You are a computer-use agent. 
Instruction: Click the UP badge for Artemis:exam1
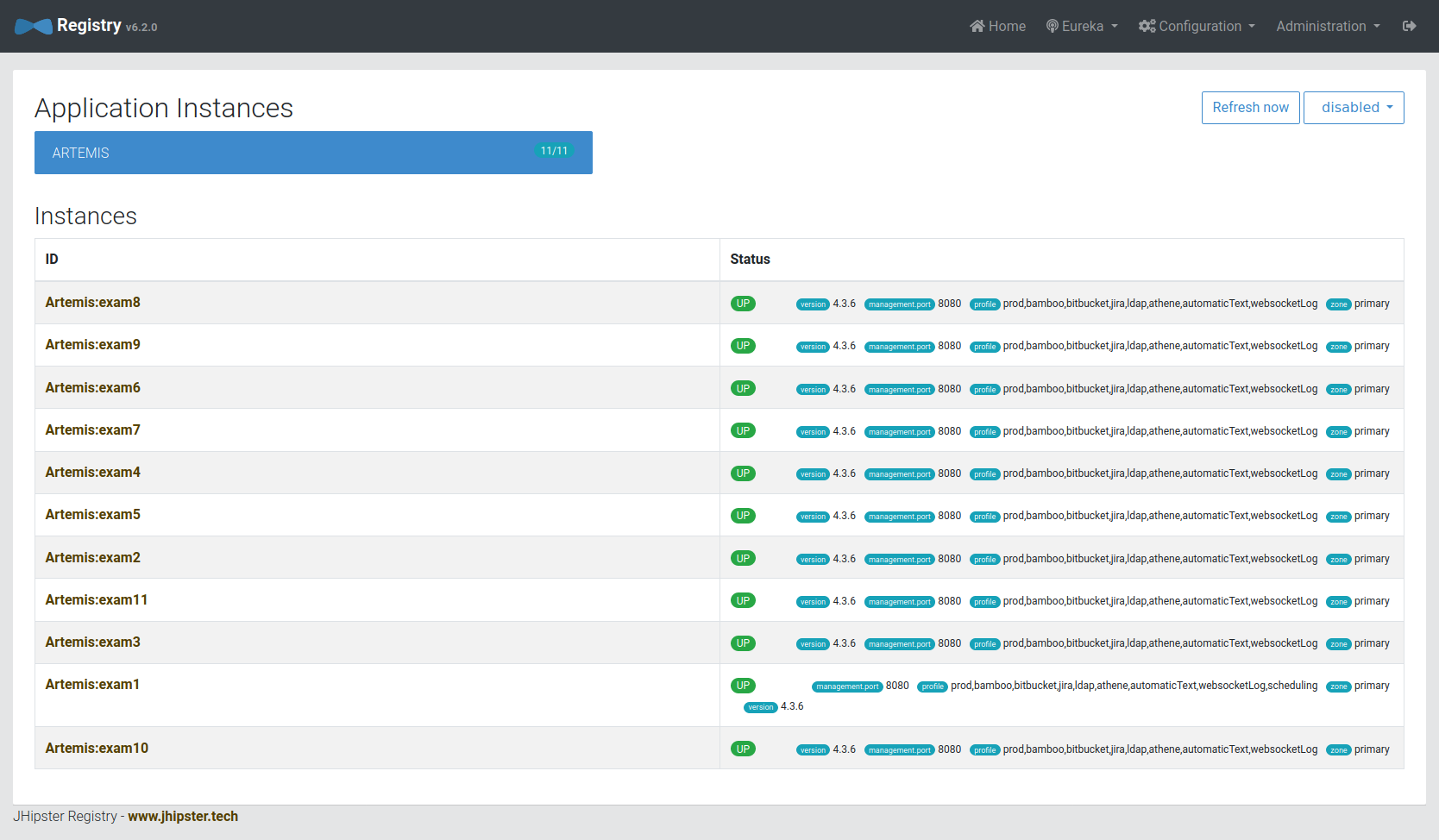click(743, 685)
